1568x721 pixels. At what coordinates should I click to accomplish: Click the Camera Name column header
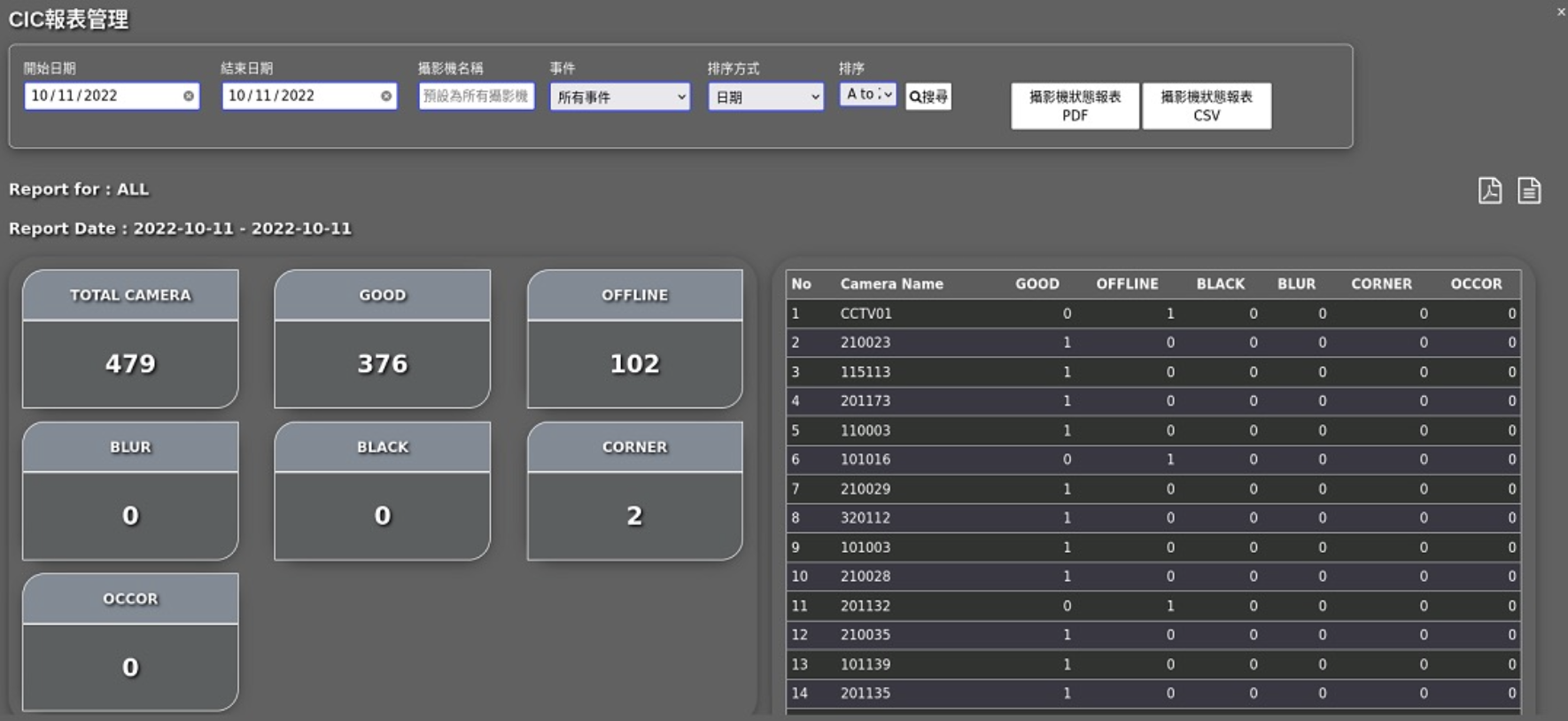(x=891, y=284)
